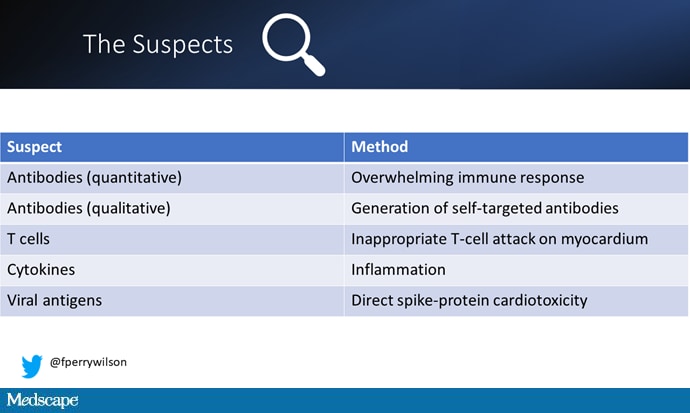The width and height of the screenshot is (690, 413).
Task: Select the 'Cytokines' table cell
Action: pyautogui.click(x=40, y=270)
